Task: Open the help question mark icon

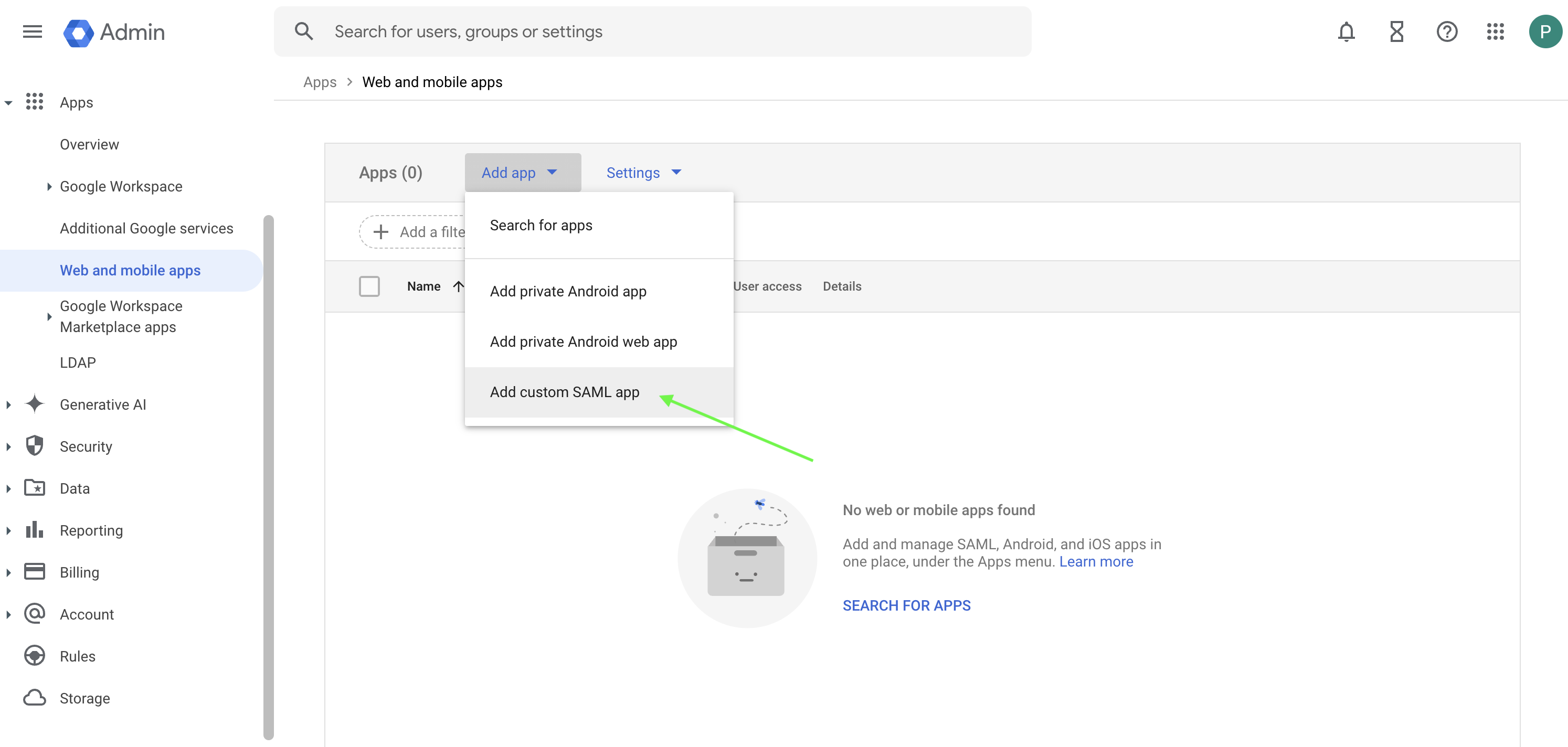Action: 1446,31
